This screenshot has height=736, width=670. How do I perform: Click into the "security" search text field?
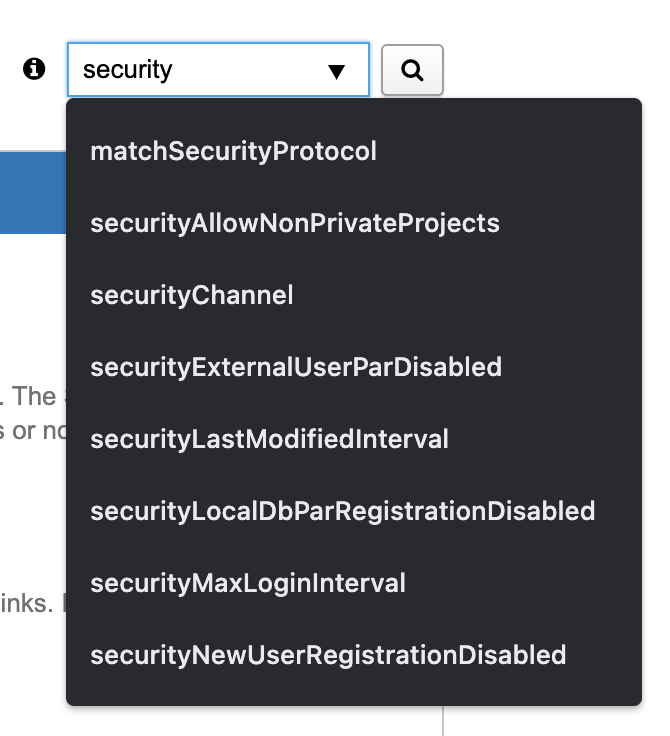pos(190,70)
